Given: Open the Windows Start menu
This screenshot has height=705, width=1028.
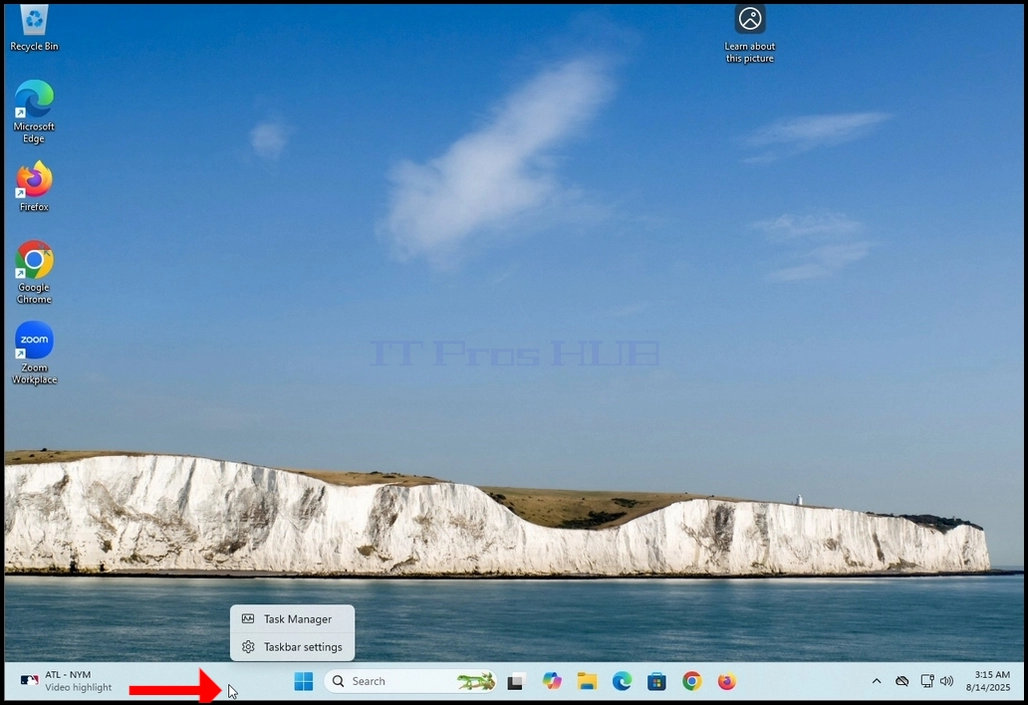Looking at the screenshot, I should coord(304,681).
